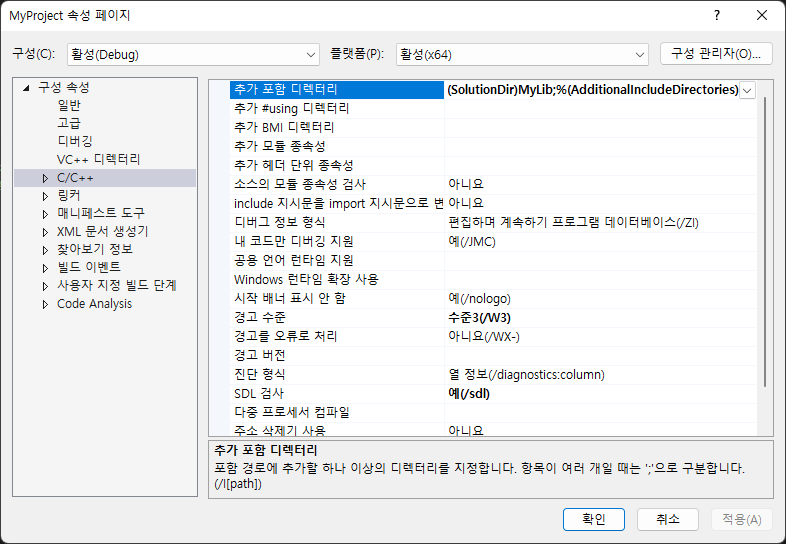
Task: Expand the 빌드 이벤트 node arrow
Action: 45,268
